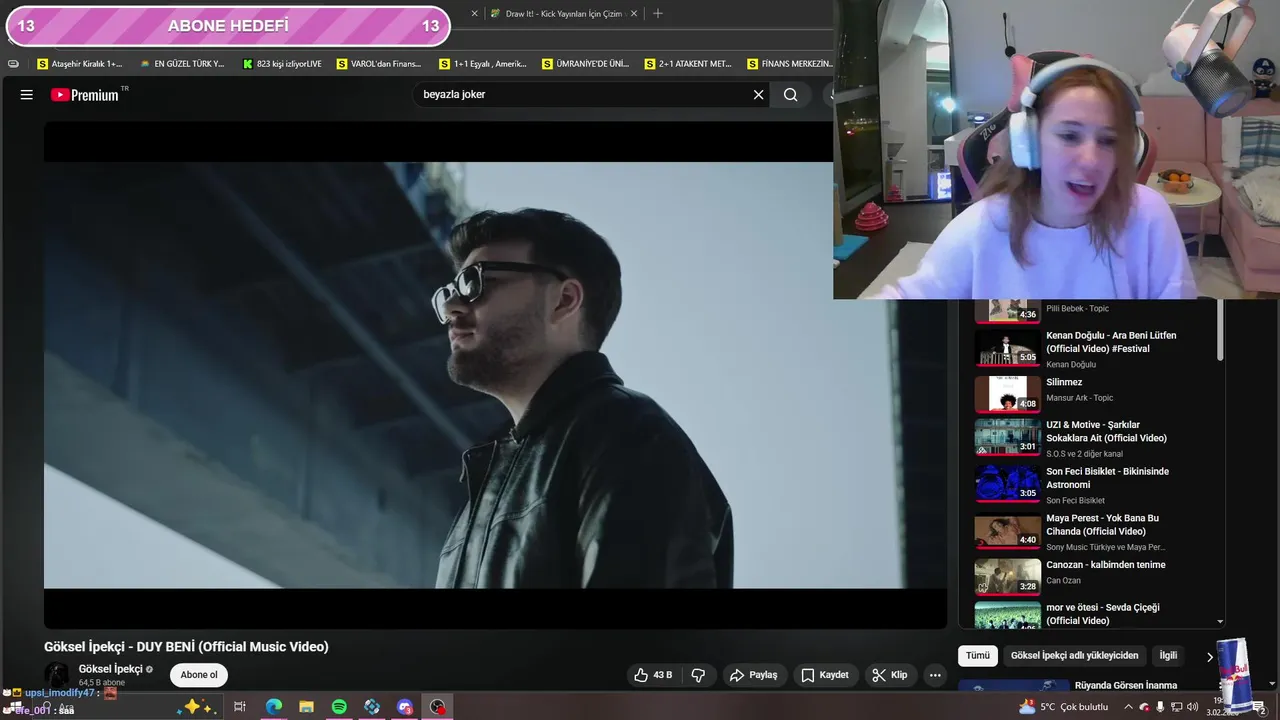
Task: Open the YouTube hamburger guide menu
Action: pyautogui.click(x=27, y=95)
